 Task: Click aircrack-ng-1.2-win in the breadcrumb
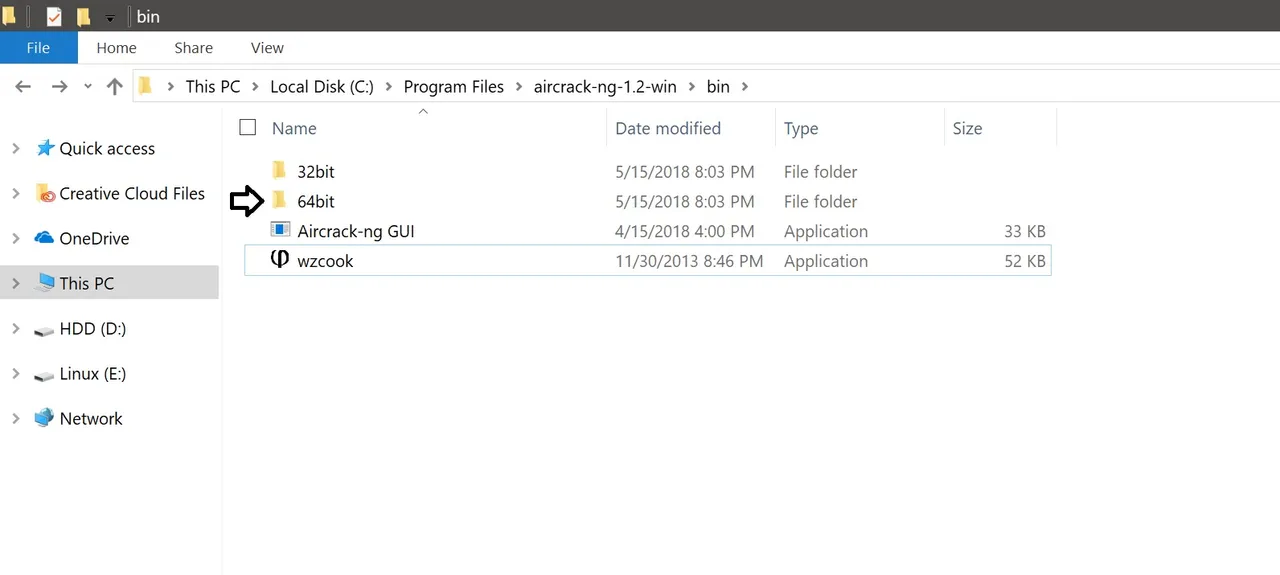pyautogui.click(x=605, y=87)
